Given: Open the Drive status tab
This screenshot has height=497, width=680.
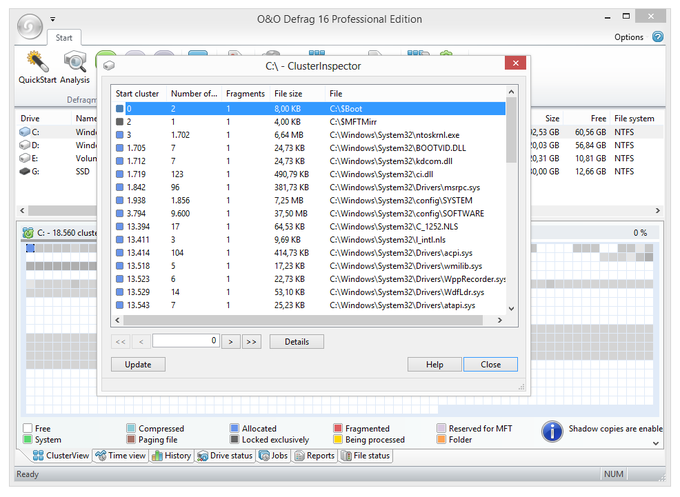Looking at the screenshot, I should coord(225,455).
